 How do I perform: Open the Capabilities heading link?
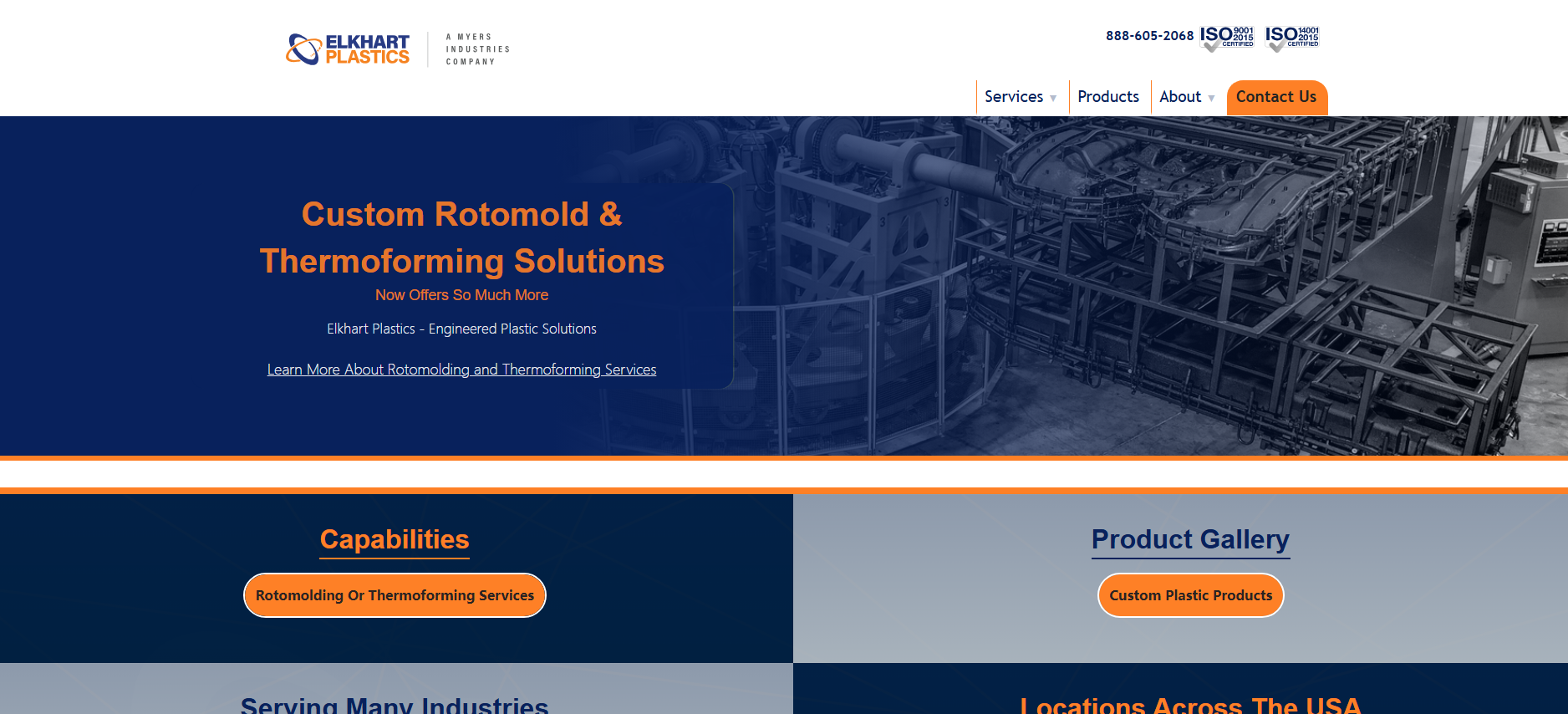[395, 539]
